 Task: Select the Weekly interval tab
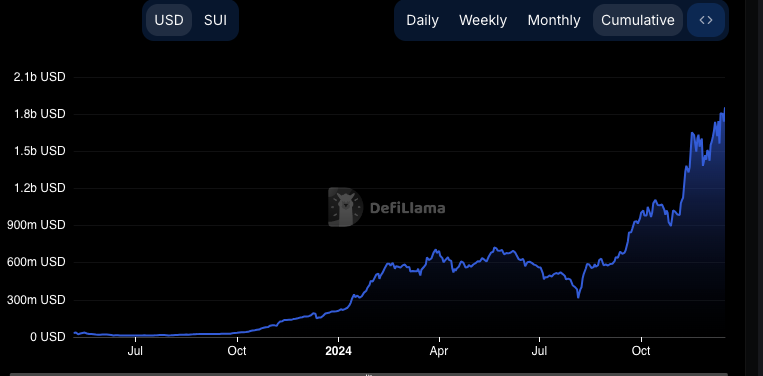click(x=483, y=20)
